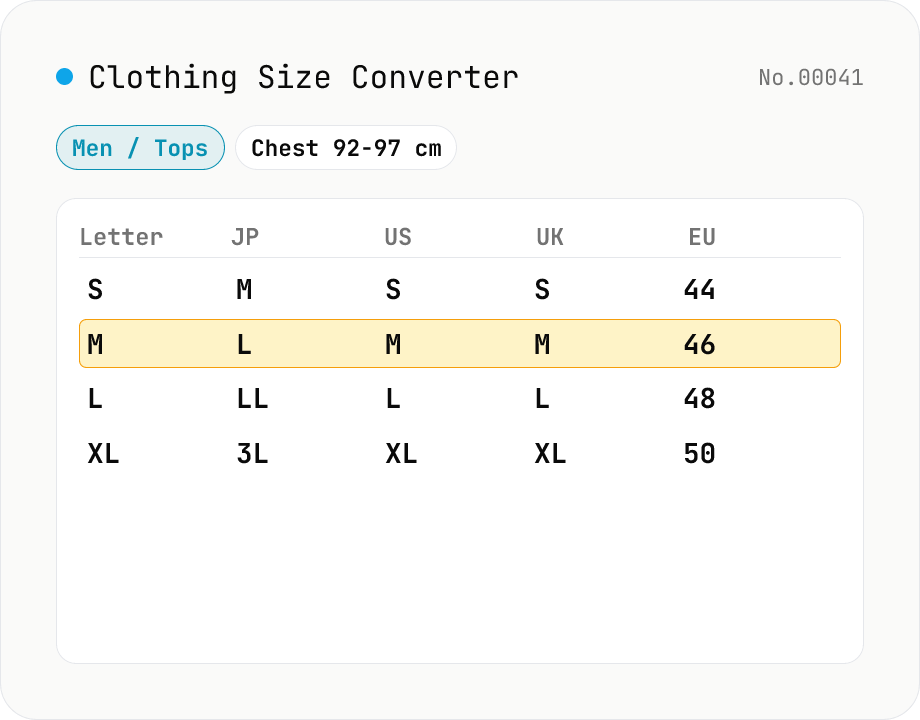The width and height of the screenshot is (920, 720).
Task: Click the EU size 50 cell
Action: tap(699, 454)
